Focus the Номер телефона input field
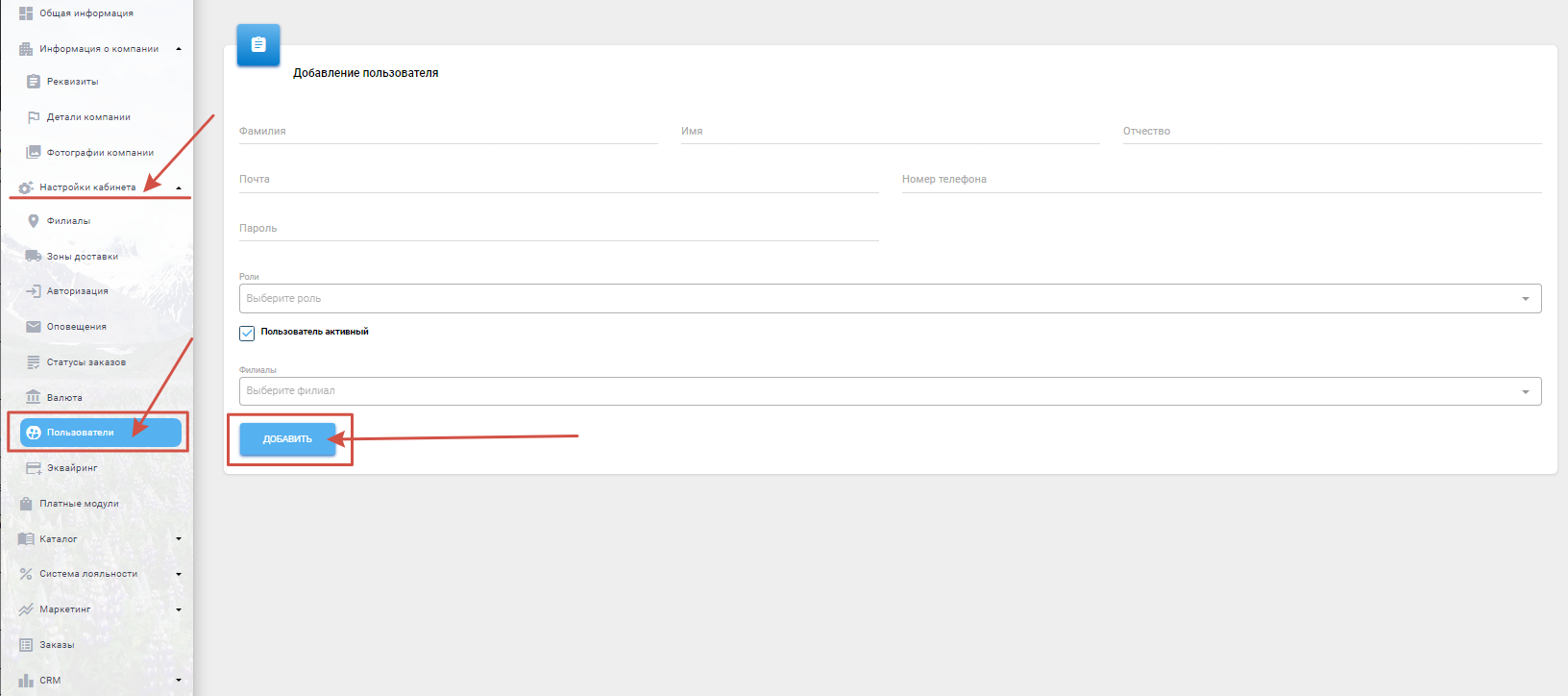This screenshot has height=696, width=1568. click(x=1220, y=180)
